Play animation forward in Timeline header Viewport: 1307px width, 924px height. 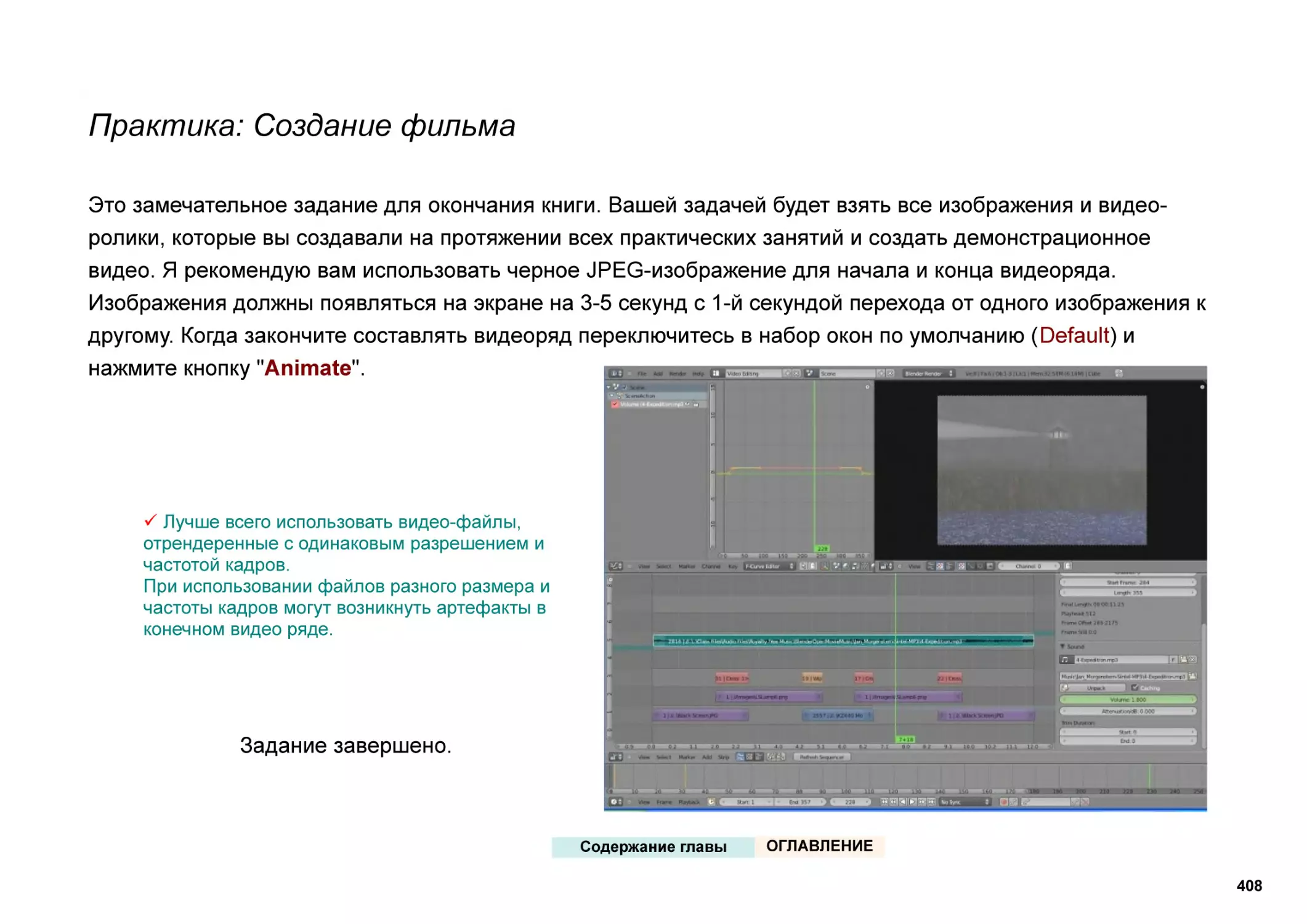click(913, 802)
